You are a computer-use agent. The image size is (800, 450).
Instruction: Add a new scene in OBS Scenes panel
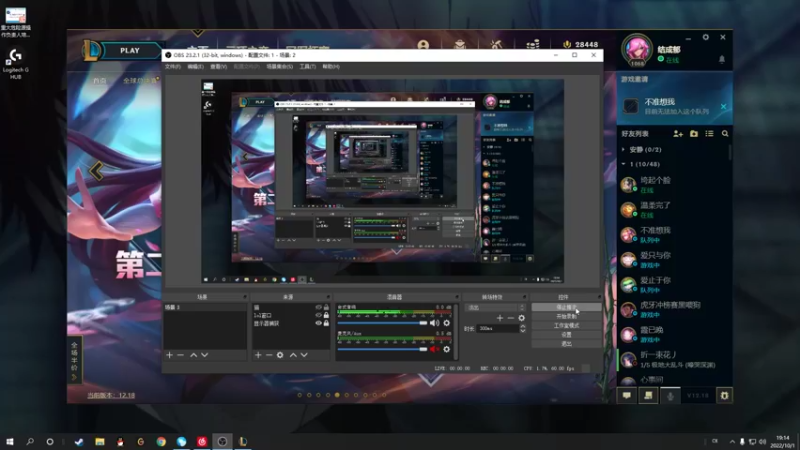click(x=169, y=355)
